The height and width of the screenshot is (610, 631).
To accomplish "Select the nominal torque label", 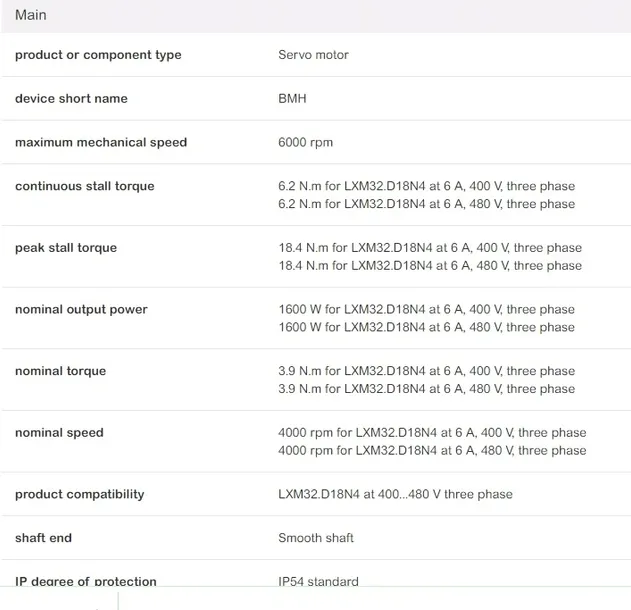I will coord(60,371).
